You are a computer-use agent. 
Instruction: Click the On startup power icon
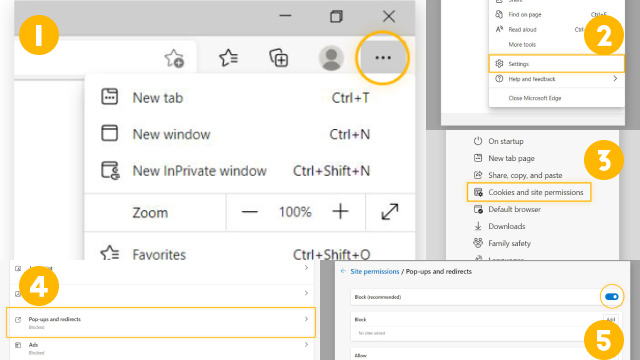(x=478, y=141)
